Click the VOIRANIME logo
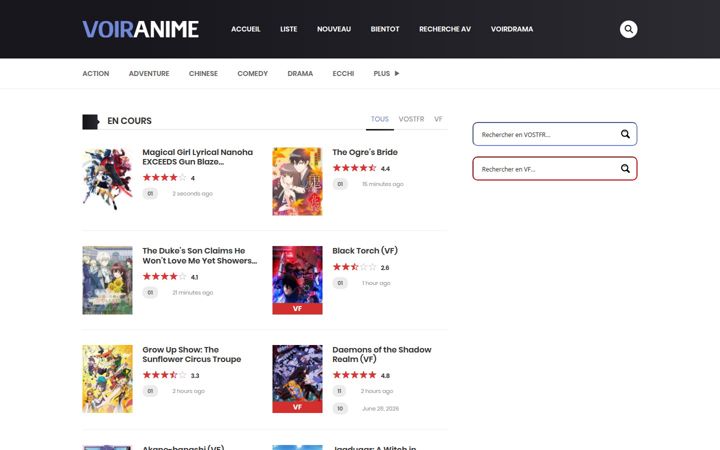The image size is (720, 450). point(141,29)
